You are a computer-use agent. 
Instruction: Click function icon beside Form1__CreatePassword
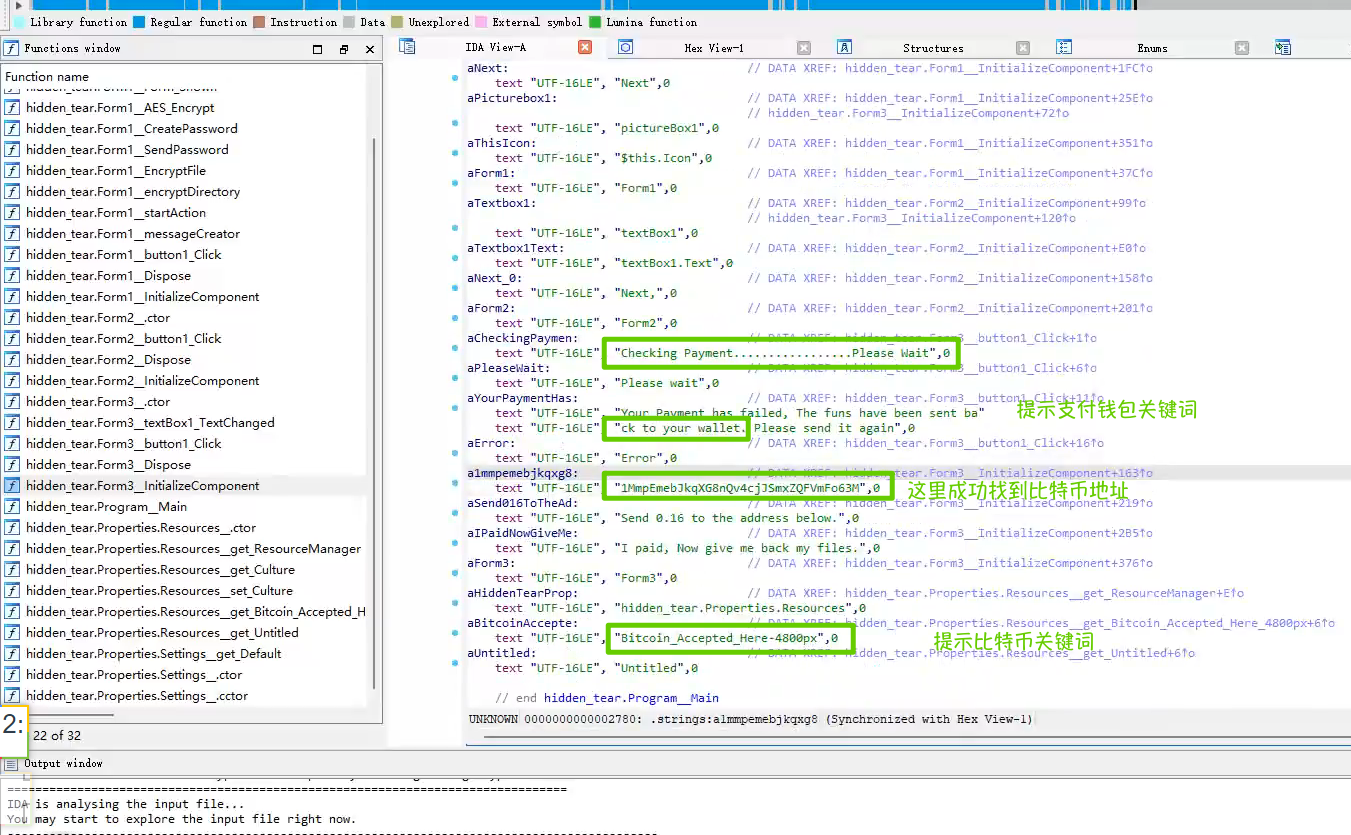click(13, 128)
